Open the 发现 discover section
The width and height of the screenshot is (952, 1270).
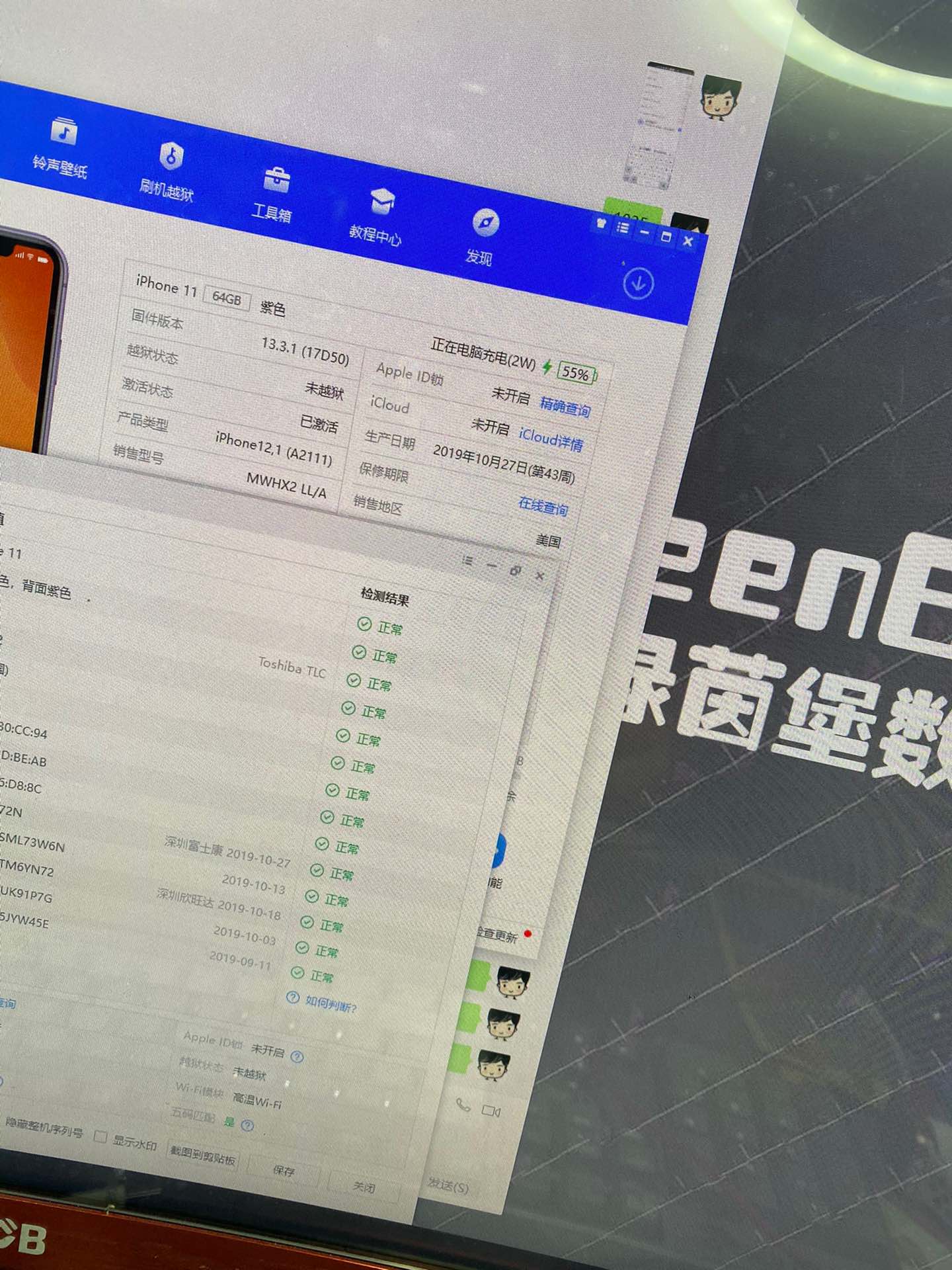click(x=481, y=238)
